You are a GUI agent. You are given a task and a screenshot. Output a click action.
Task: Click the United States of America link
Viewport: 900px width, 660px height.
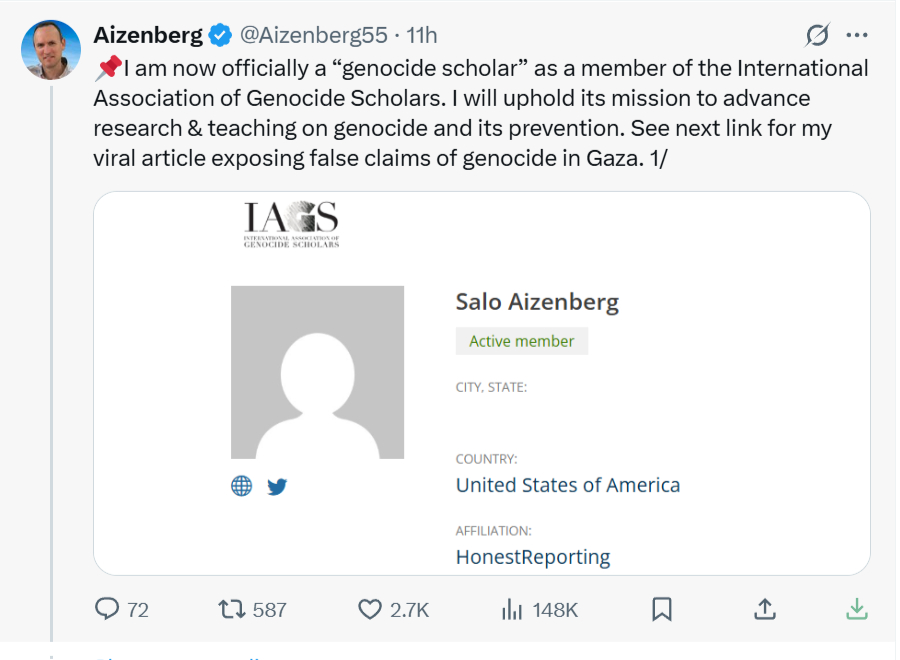567,485
